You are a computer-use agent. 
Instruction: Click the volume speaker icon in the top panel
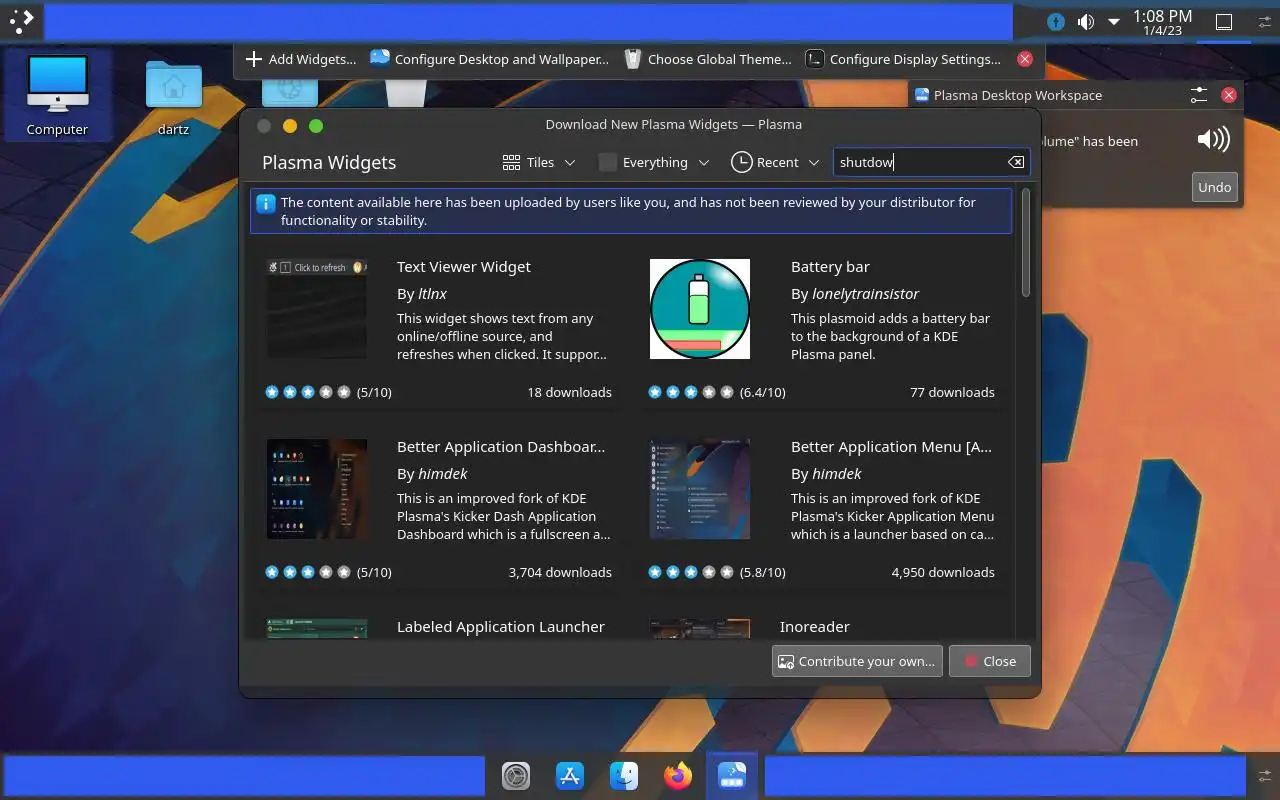[1086, 22]
